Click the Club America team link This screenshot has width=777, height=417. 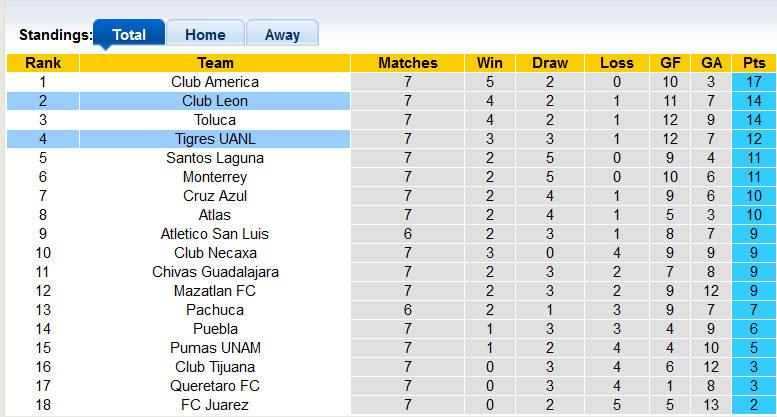215,82
